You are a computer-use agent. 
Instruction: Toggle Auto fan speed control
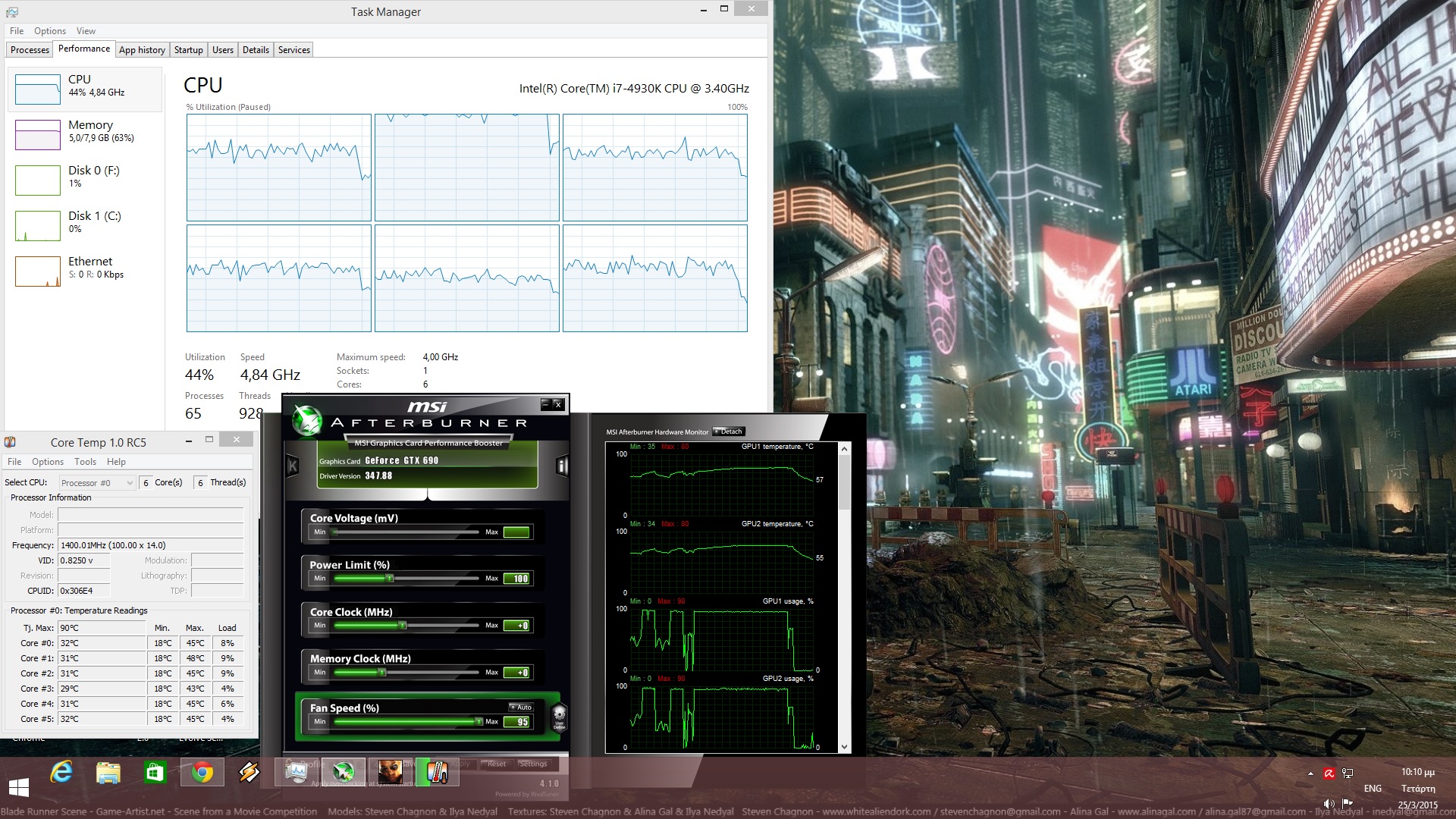coord(521,707)
